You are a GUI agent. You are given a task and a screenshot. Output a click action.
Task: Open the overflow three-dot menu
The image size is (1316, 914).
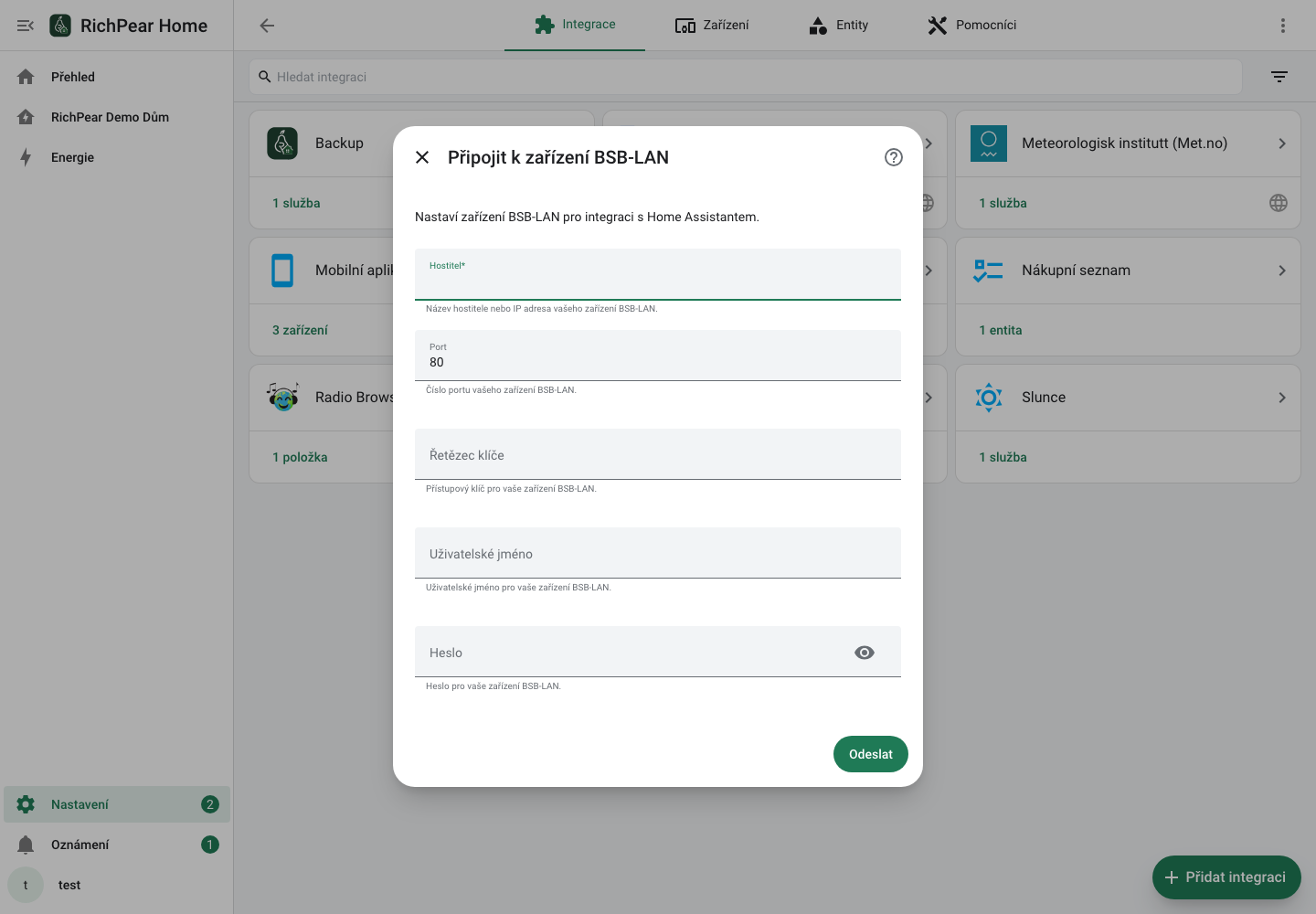coord(1283,26)
